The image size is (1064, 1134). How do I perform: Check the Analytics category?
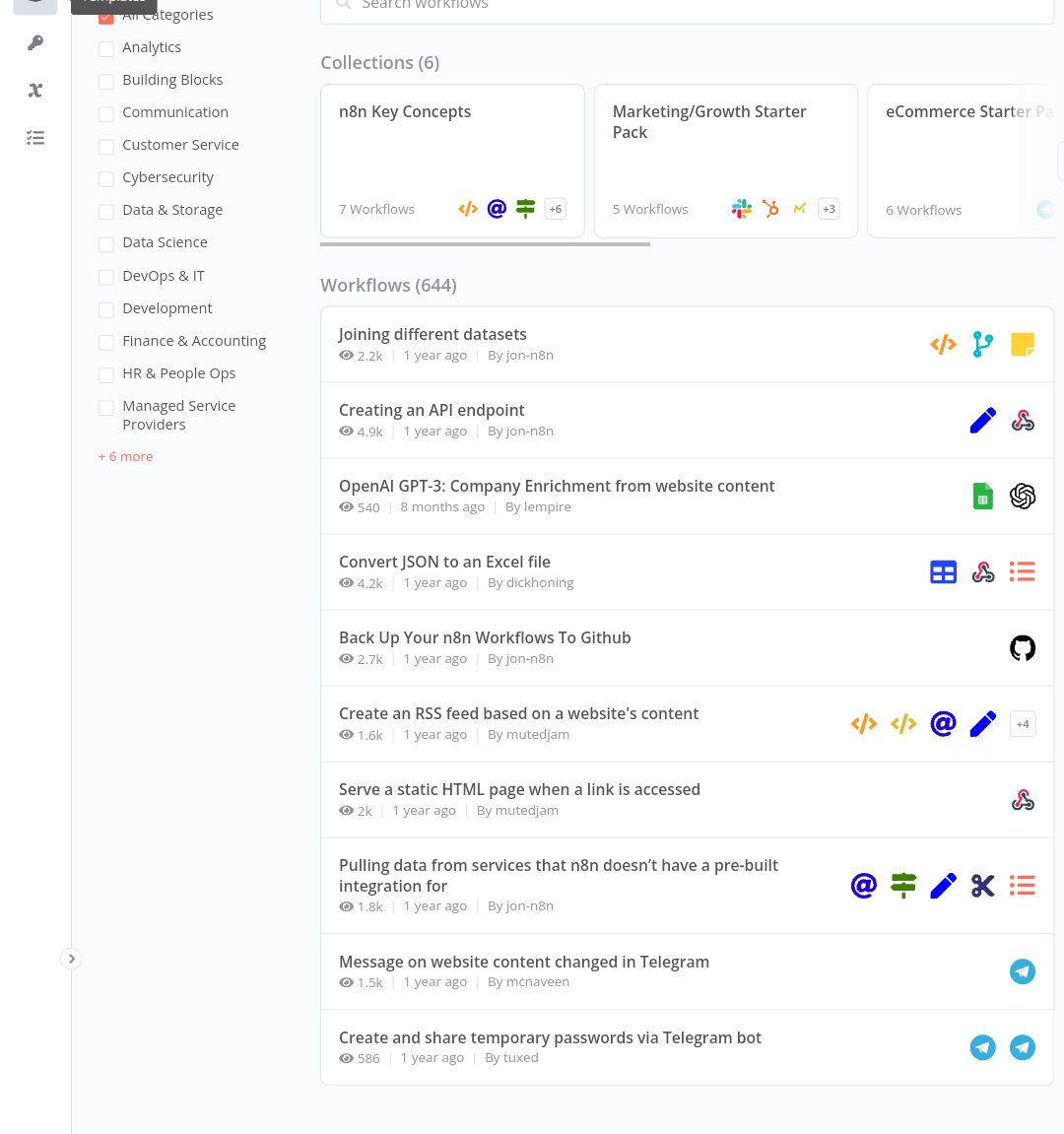pyautogui.click(x=106, y=49)
